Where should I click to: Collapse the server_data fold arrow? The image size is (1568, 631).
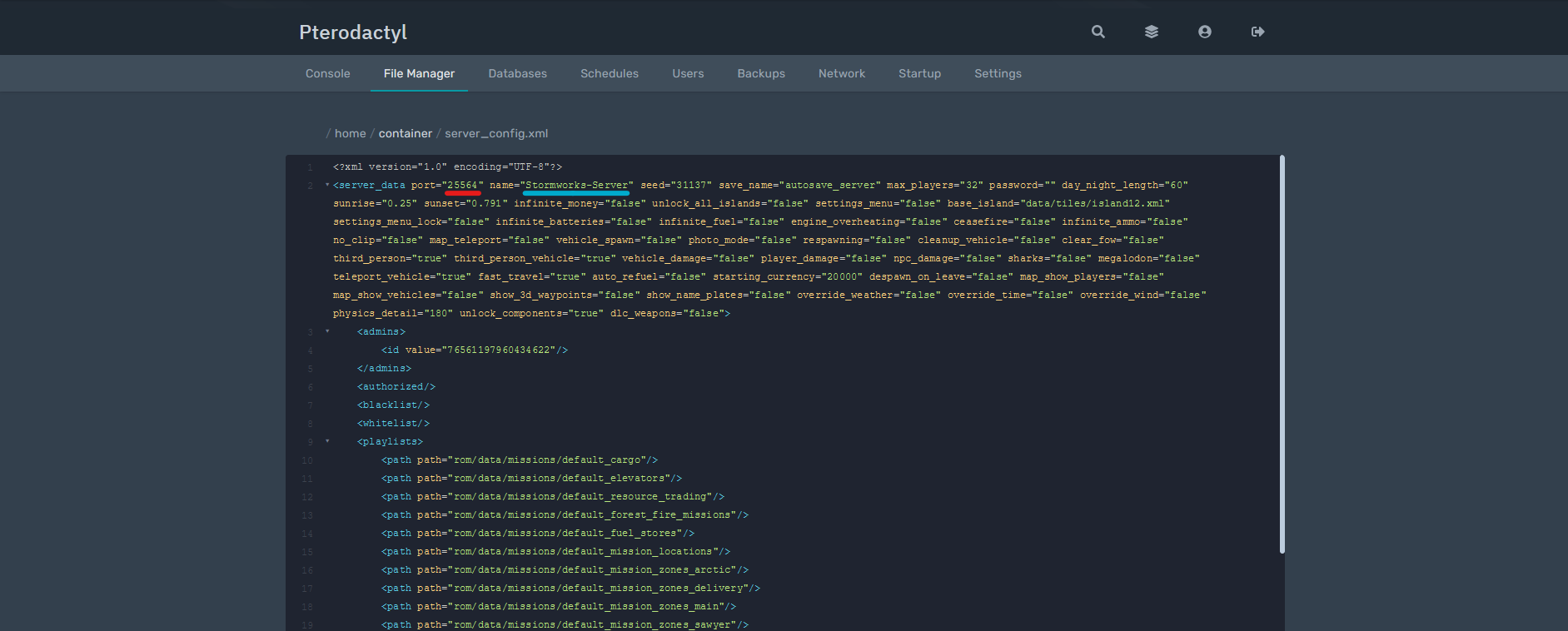[x=327, y=185]
